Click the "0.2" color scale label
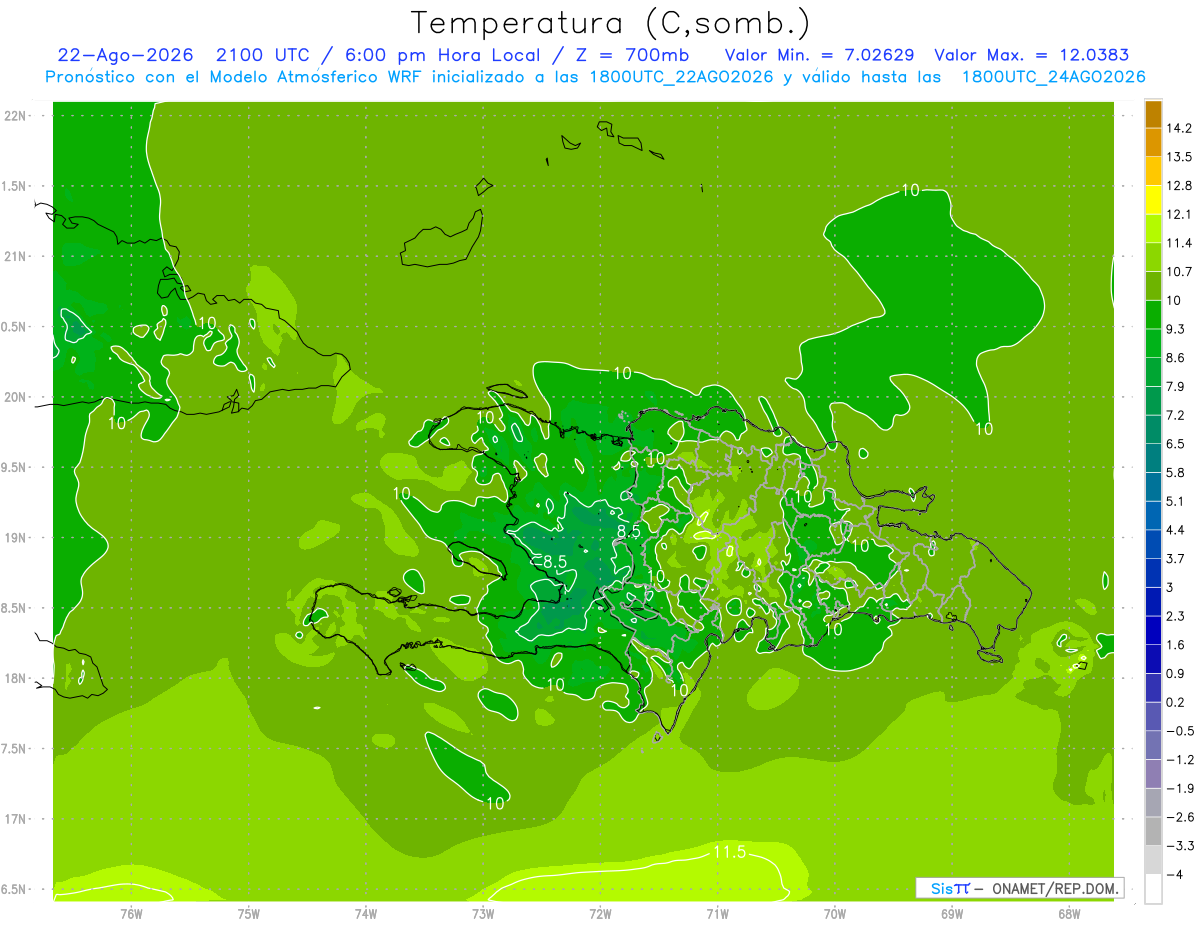 coord(1177,702)
